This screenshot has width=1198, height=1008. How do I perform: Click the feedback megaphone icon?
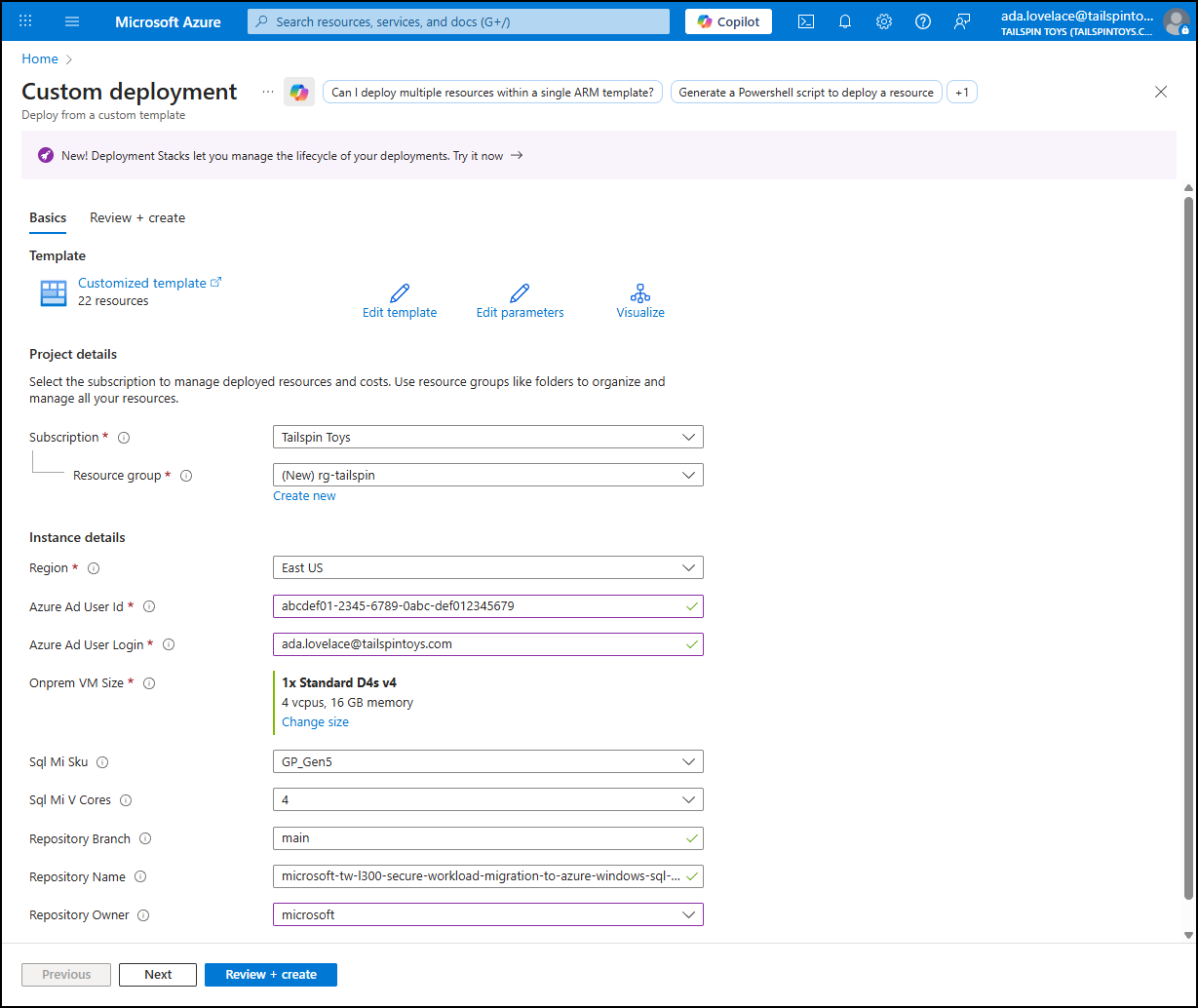[x=962, y=20]
